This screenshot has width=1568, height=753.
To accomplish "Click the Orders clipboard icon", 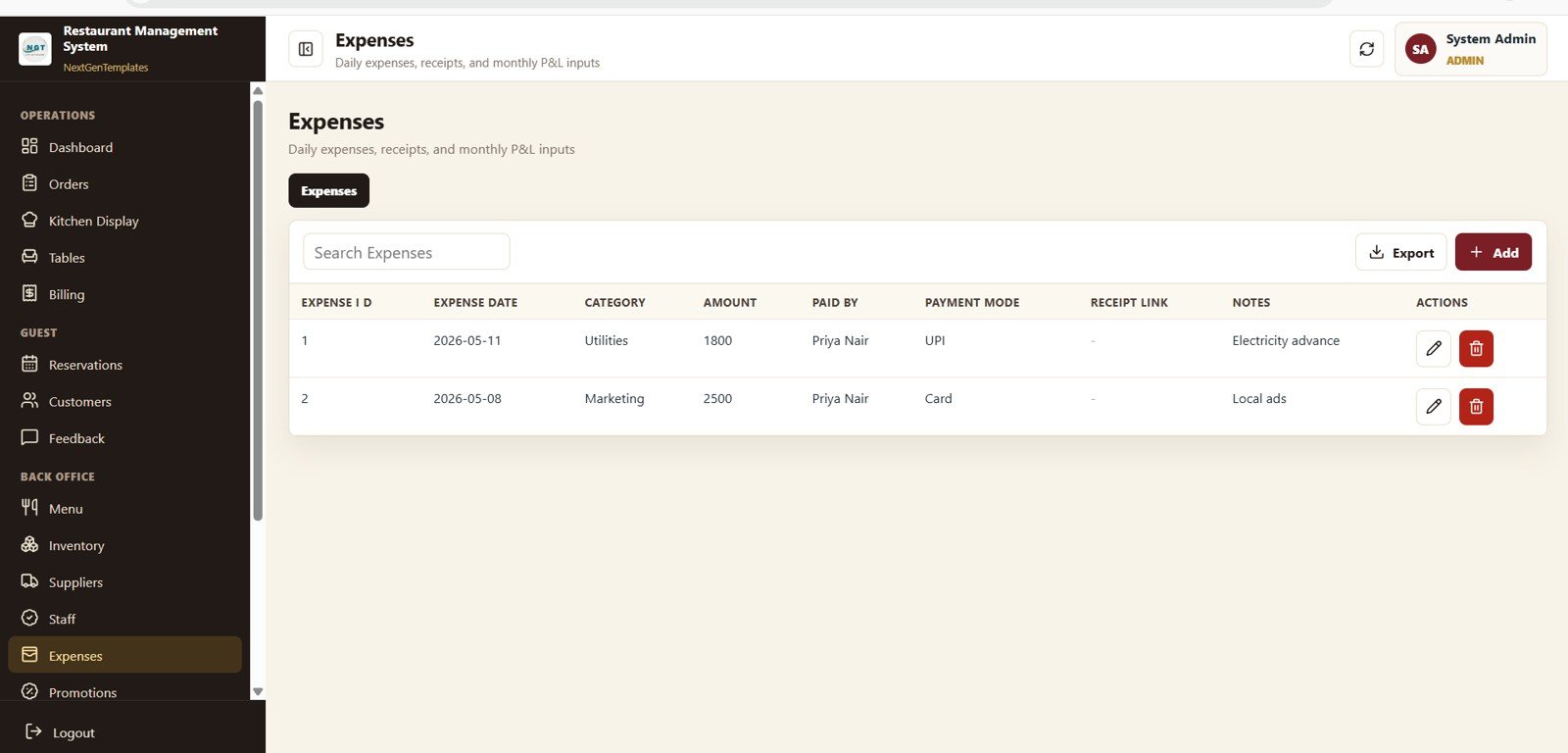I will point(29,183).
